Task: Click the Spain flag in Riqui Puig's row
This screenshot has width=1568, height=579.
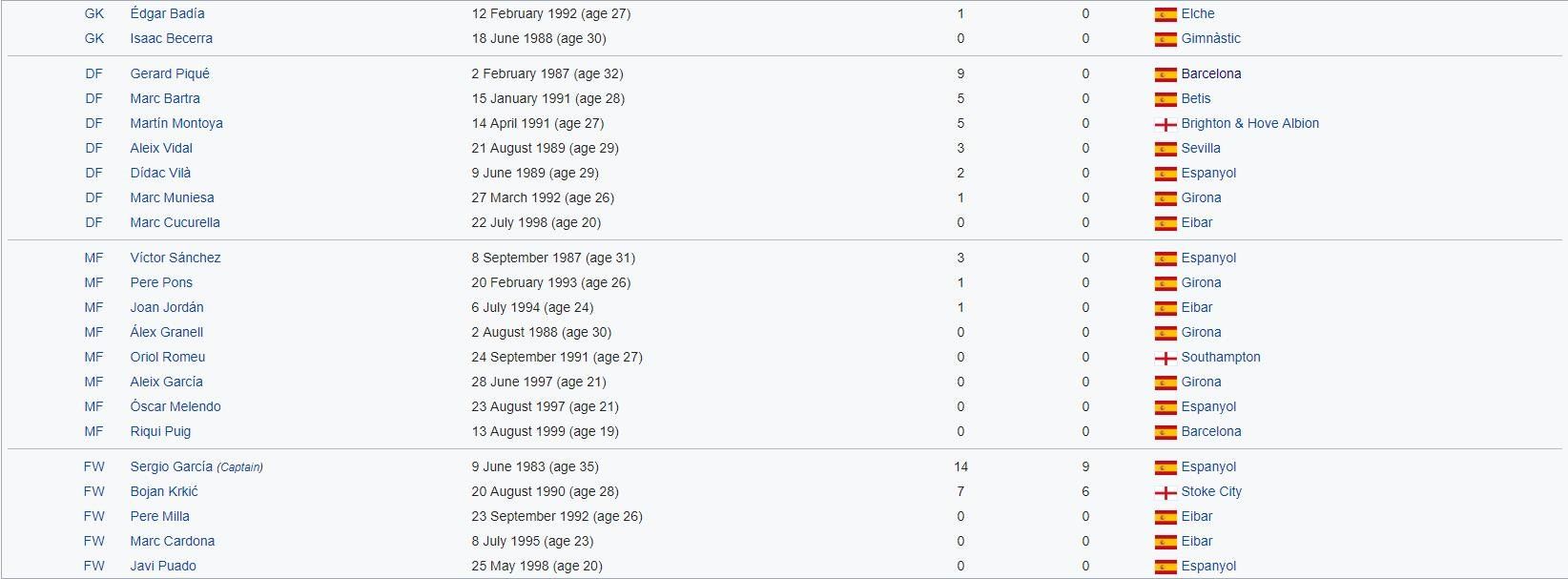Action: click(x=1165, y=432)
